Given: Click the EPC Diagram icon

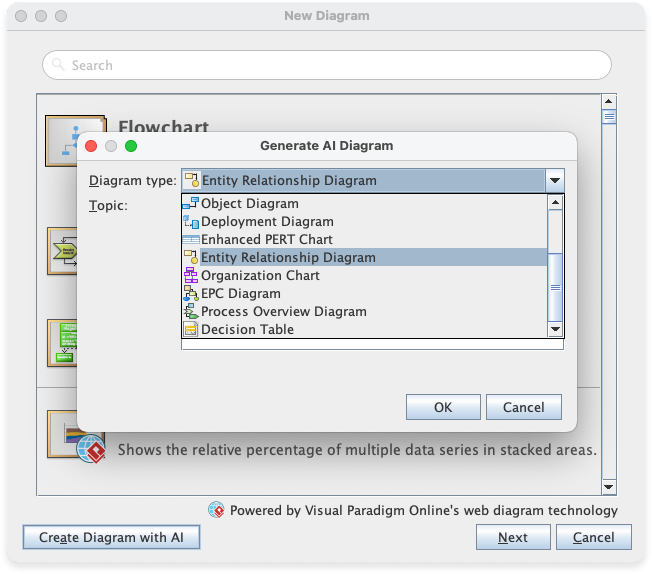Looking at the screenshot, I should [190, 294].
